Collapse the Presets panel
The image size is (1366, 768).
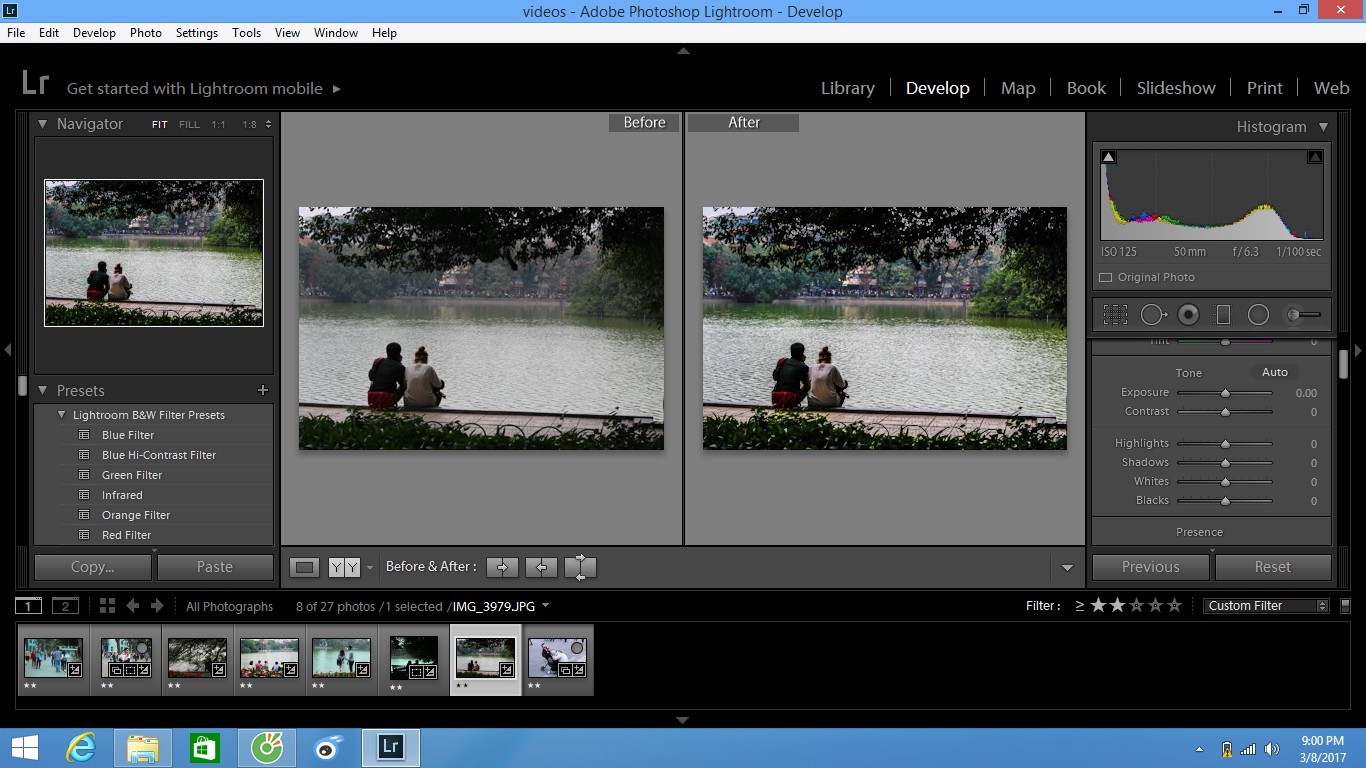[43, 390]
